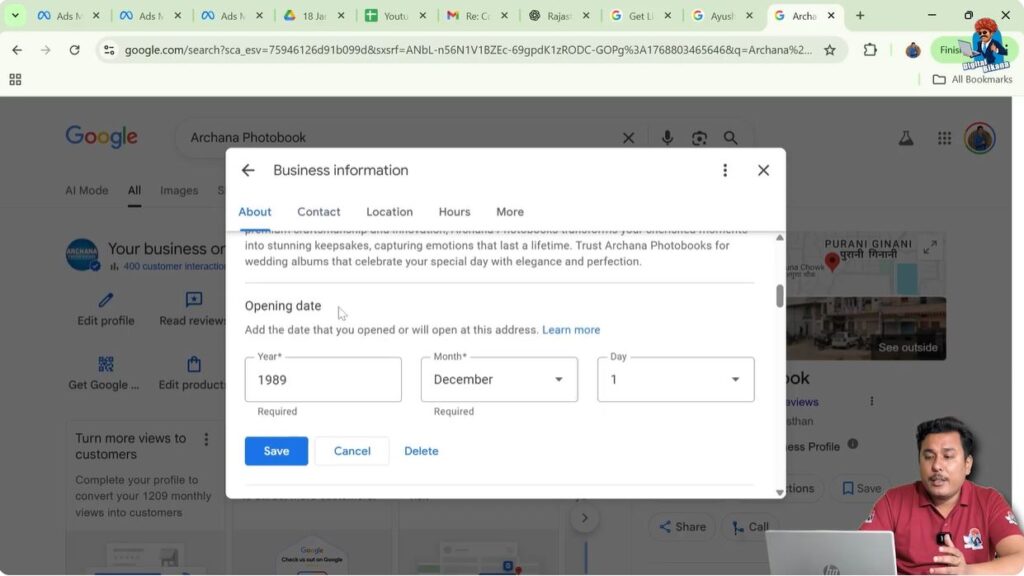
Task: Open the Google apps grid icon
Action: click(944, 137)
